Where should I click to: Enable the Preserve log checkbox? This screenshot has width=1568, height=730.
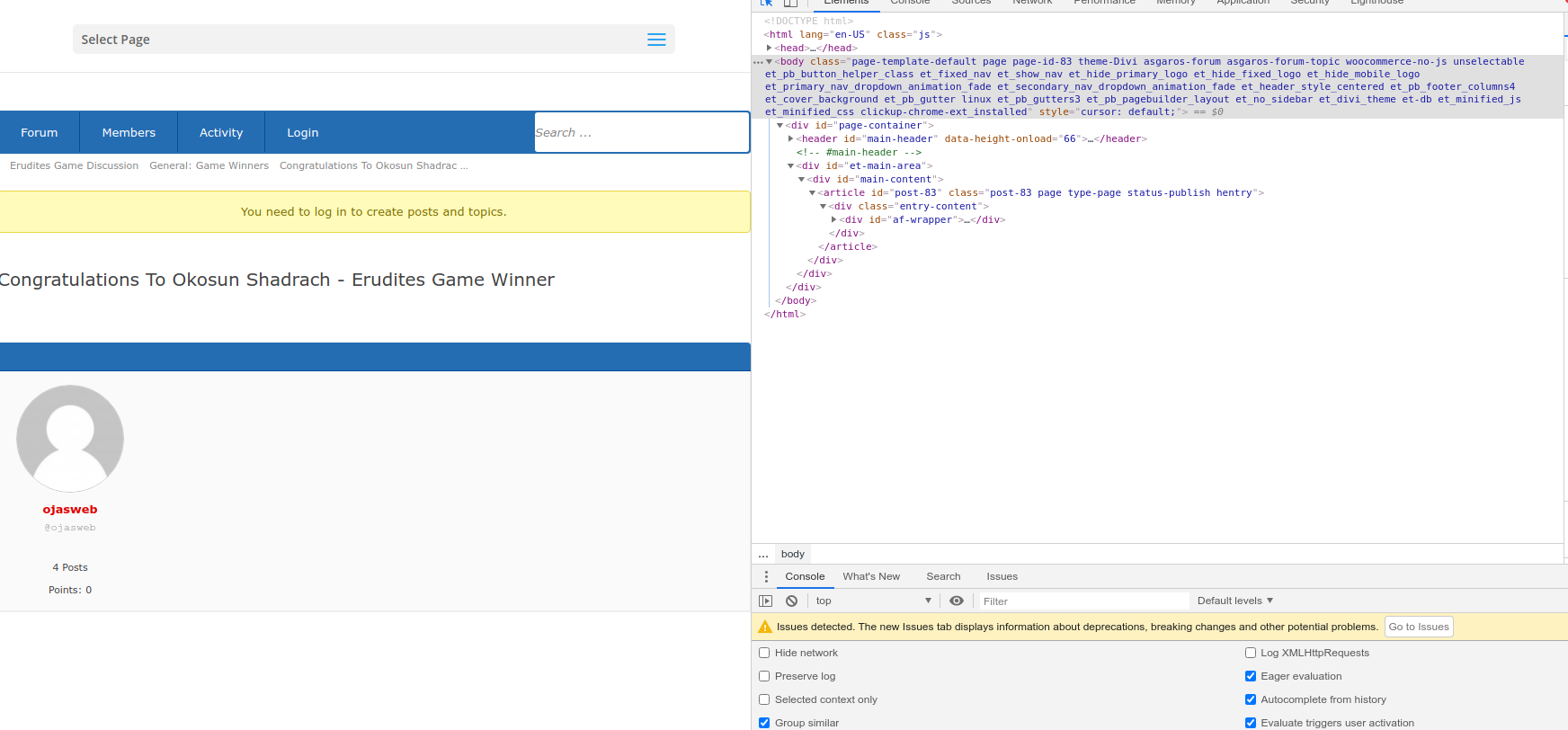coord(764,676)
